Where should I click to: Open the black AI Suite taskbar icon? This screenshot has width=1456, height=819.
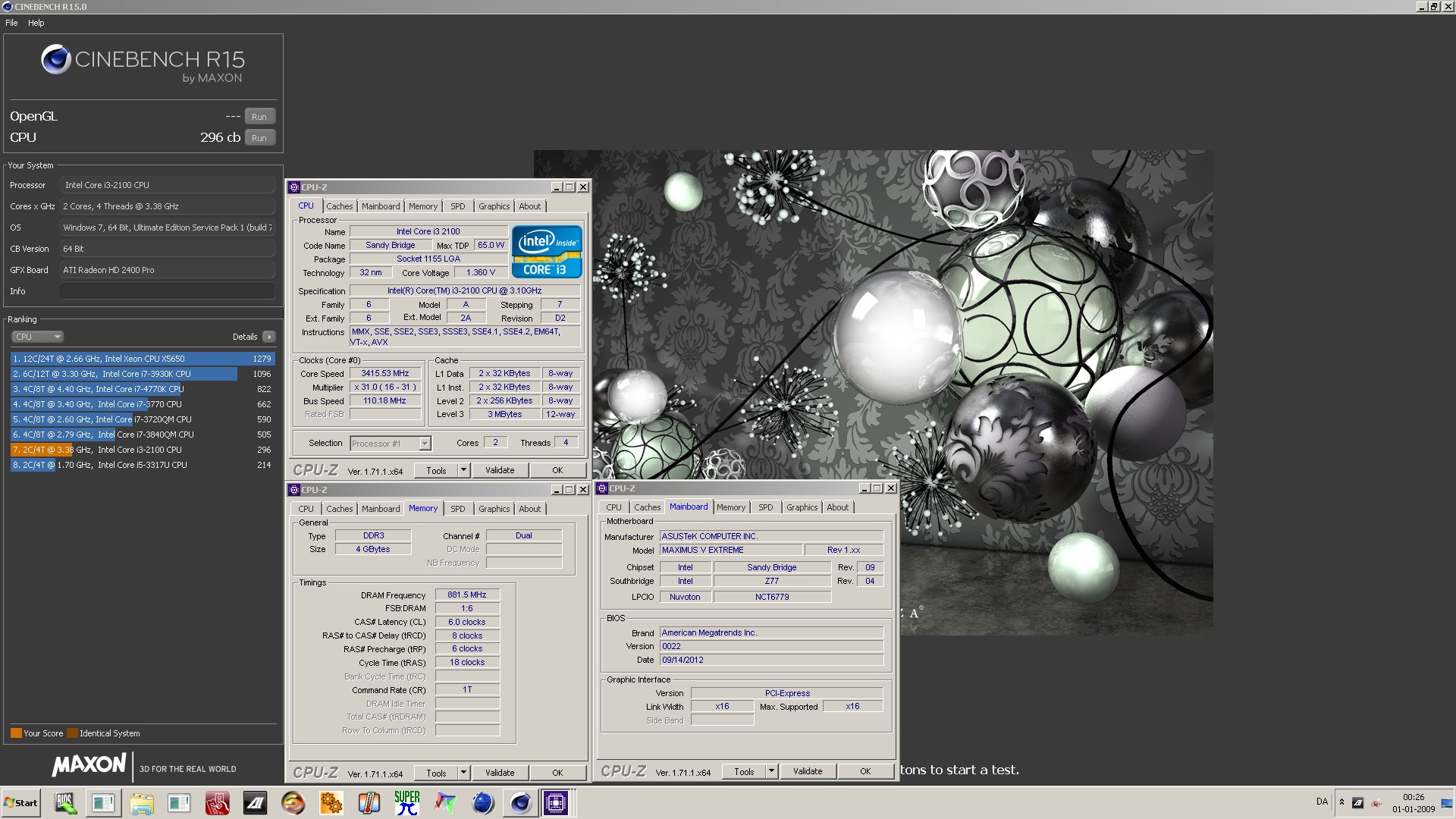pos(256,802)
